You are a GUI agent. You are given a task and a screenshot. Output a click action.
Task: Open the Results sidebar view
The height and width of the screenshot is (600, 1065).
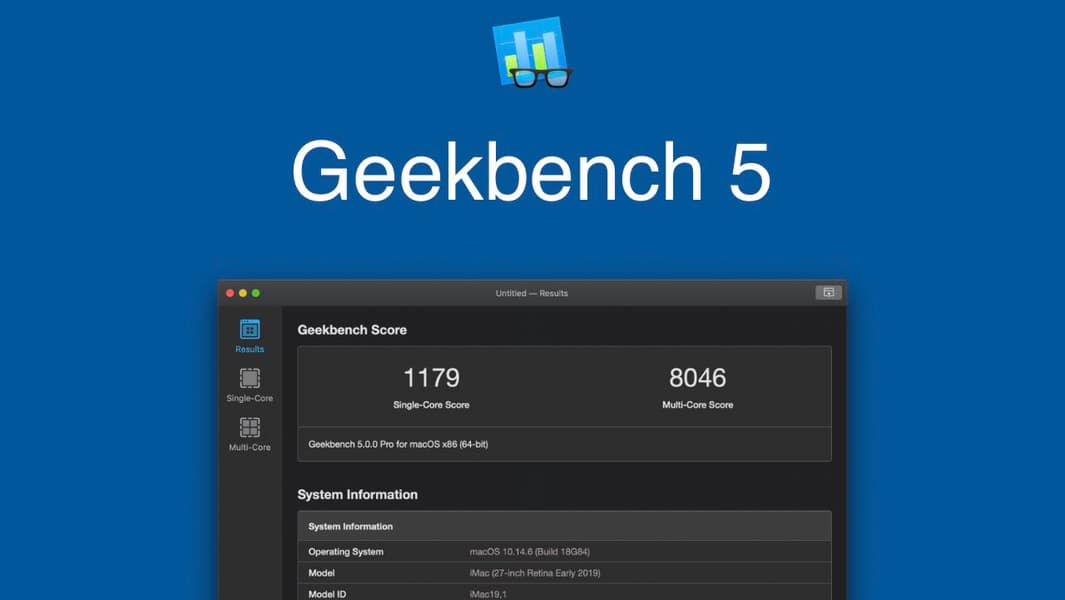tap(249, 336)
